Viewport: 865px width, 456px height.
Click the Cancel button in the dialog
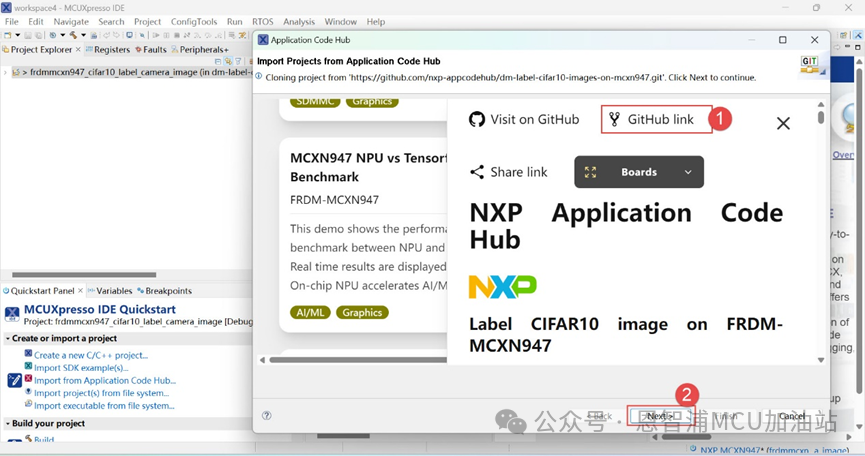pyautogui.click(x=792, y=416)
